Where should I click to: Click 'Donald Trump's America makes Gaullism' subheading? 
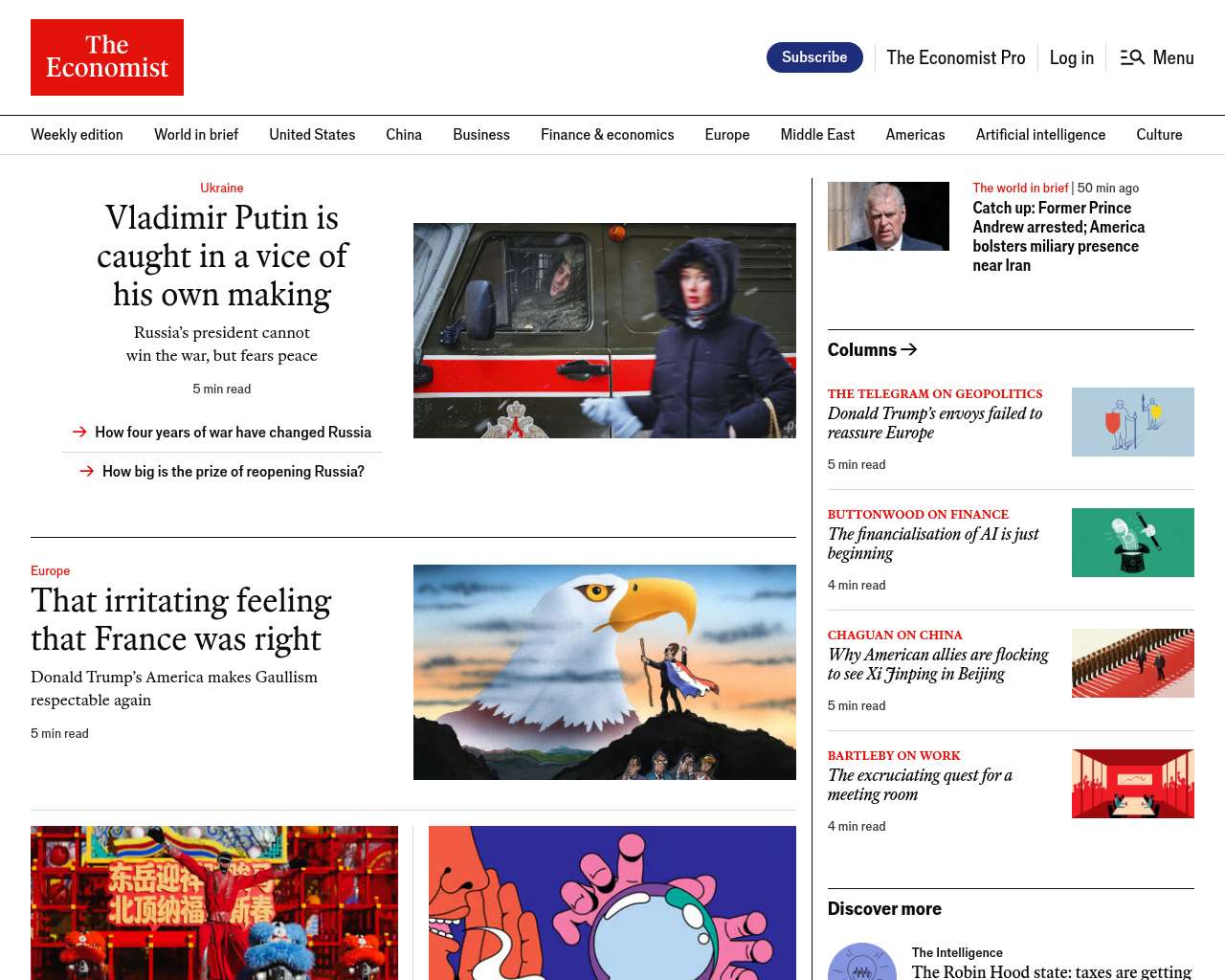pyautogui.click(x=174, y=688)
